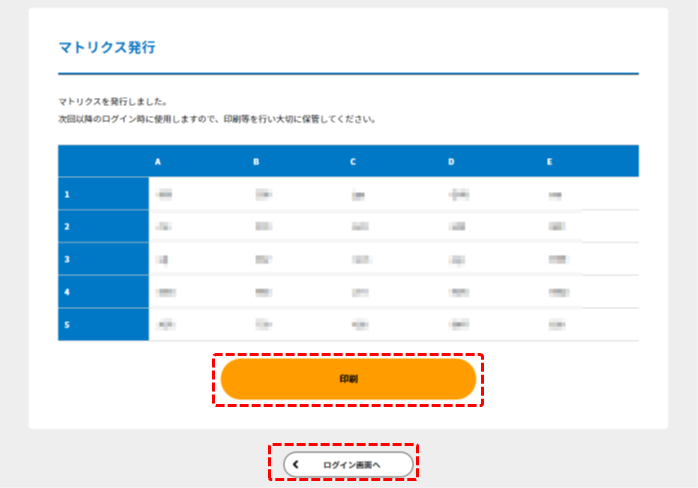Click row header 4 in matrix
This screenshot has width=698, height=488.
tap(103, 292)
